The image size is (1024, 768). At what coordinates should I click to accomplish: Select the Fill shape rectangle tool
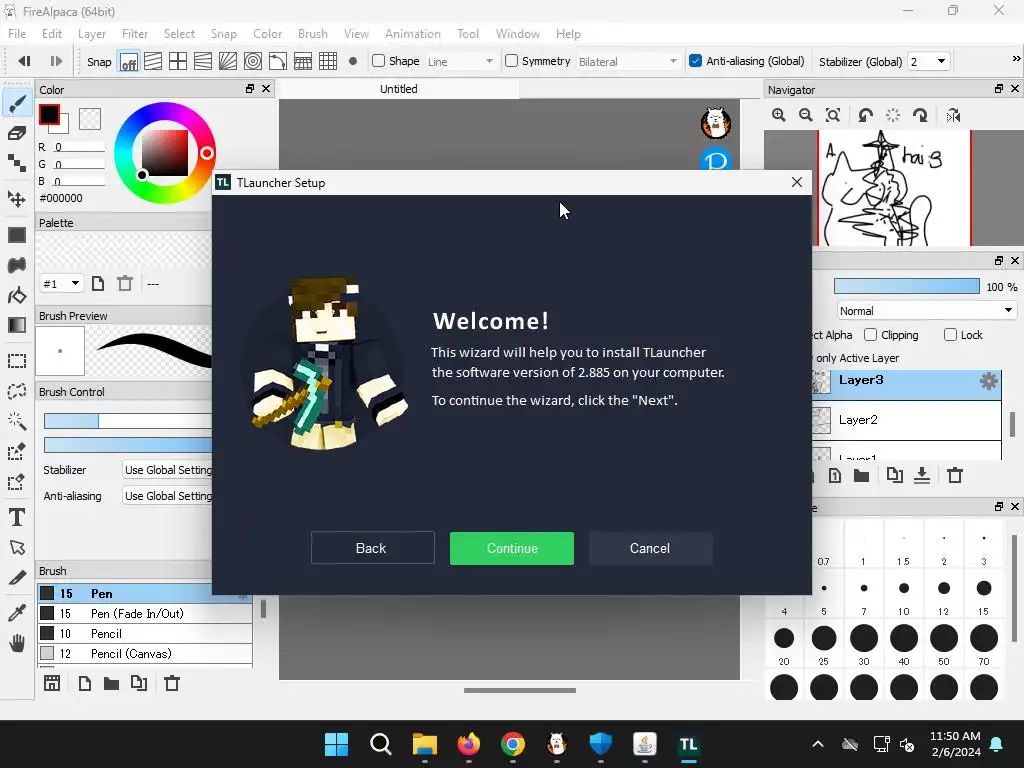[x=17, y=235]
